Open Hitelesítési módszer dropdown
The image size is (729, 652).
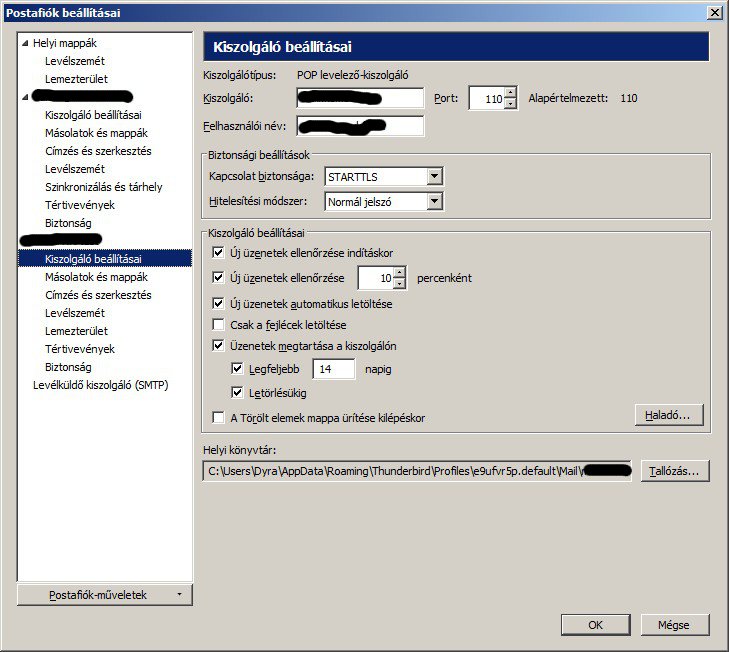click(x=434, y=201)
